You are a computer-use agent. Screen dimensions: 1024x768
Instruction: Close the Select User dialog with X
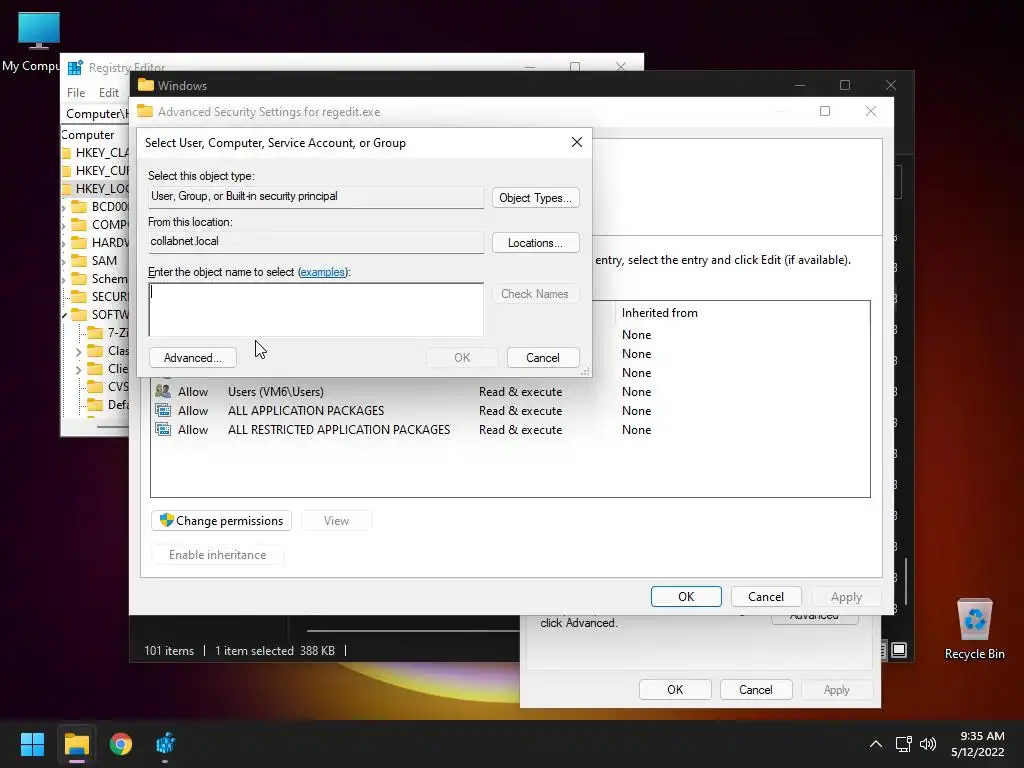[x=577, y=142]
